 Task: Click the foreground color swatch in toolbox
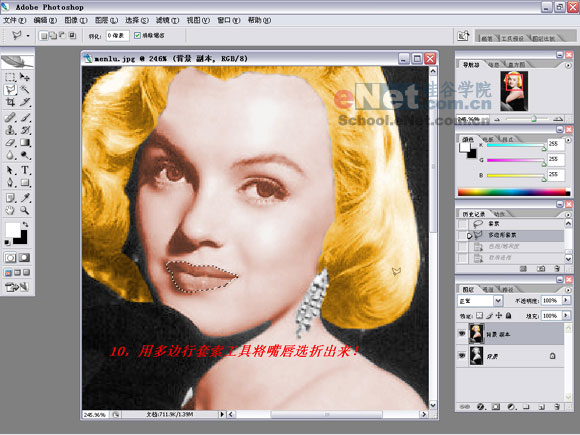pyautogui.click(x=13, y=230)
